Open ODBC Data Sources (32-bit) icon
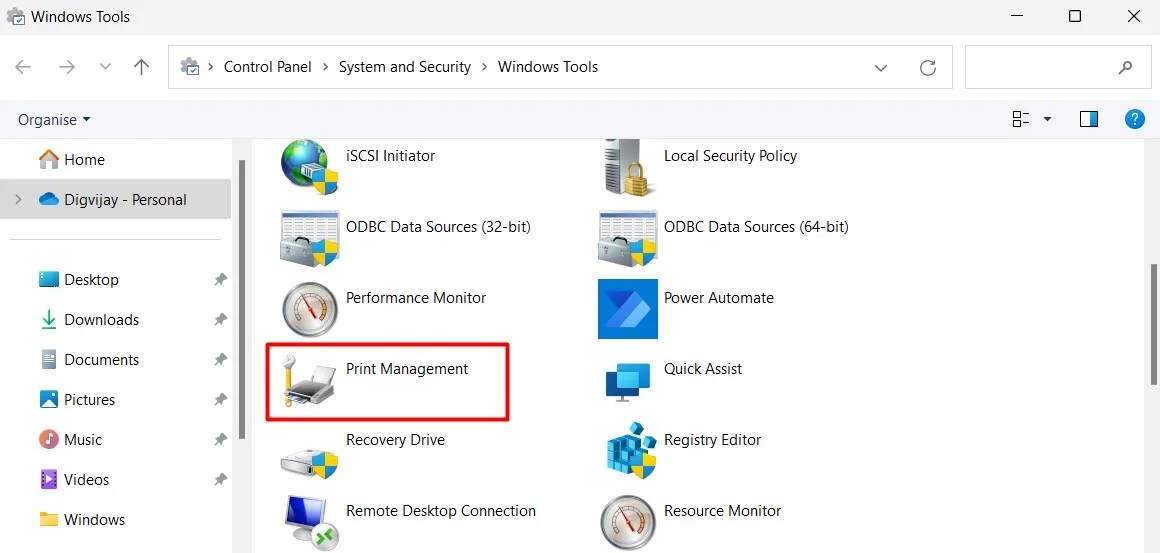Screen dimensions: 1160x553 pos(309,237)
